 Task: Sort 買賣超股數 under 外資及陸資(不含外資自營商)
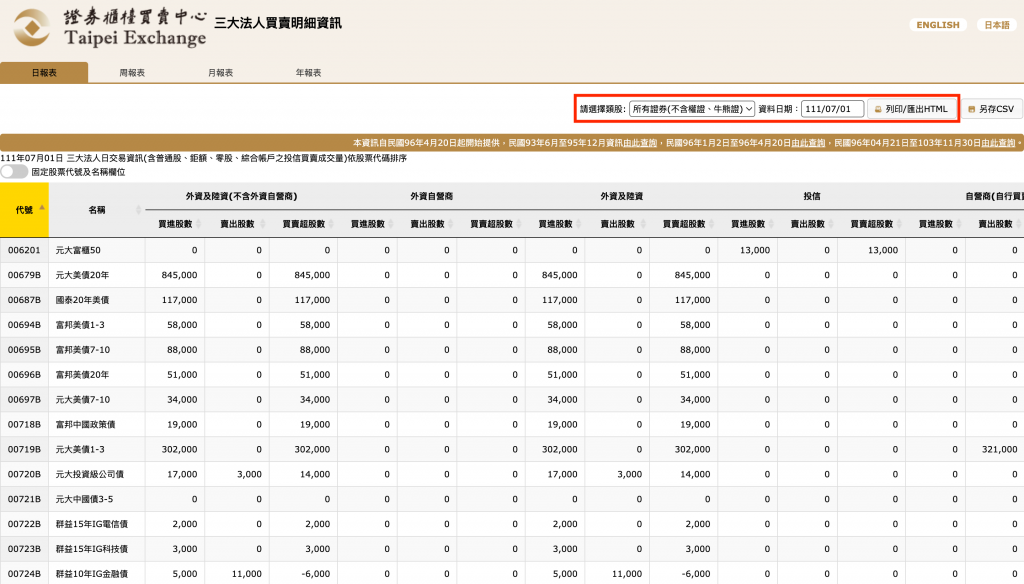[331, 224]
